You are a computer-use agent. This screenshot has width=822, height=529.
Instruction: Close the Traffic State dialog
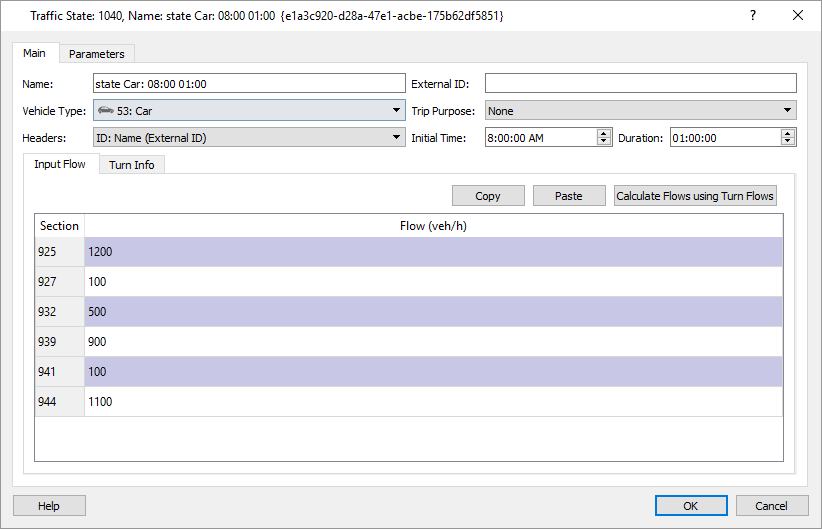pyautogui.click(x=797, y=15)
